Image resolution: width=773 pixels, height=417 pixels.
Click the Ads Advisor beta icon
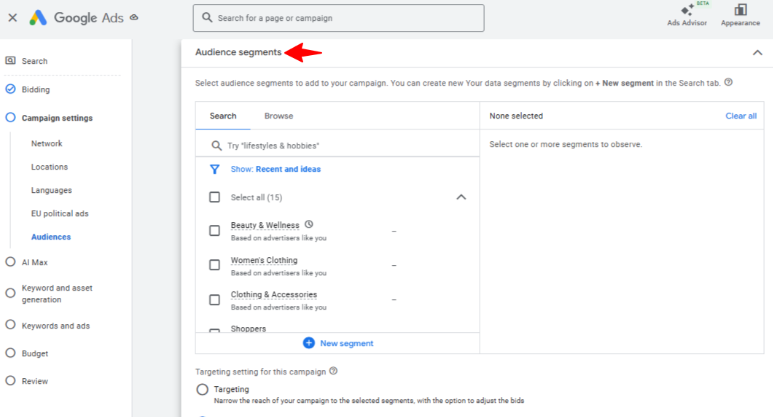(687, 11)
